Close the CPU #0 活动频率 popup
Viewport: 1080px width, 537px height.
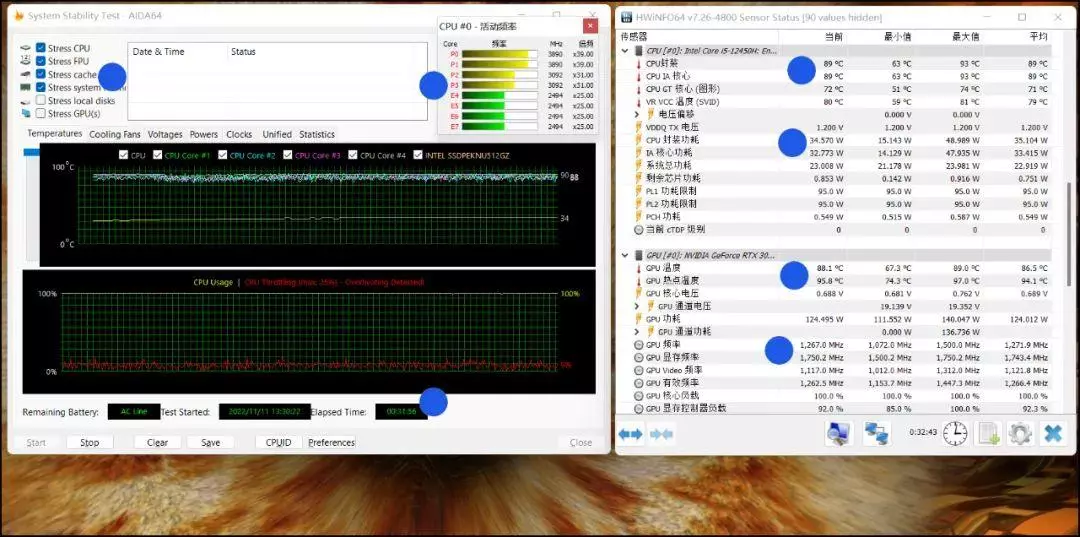click(590, 26)
